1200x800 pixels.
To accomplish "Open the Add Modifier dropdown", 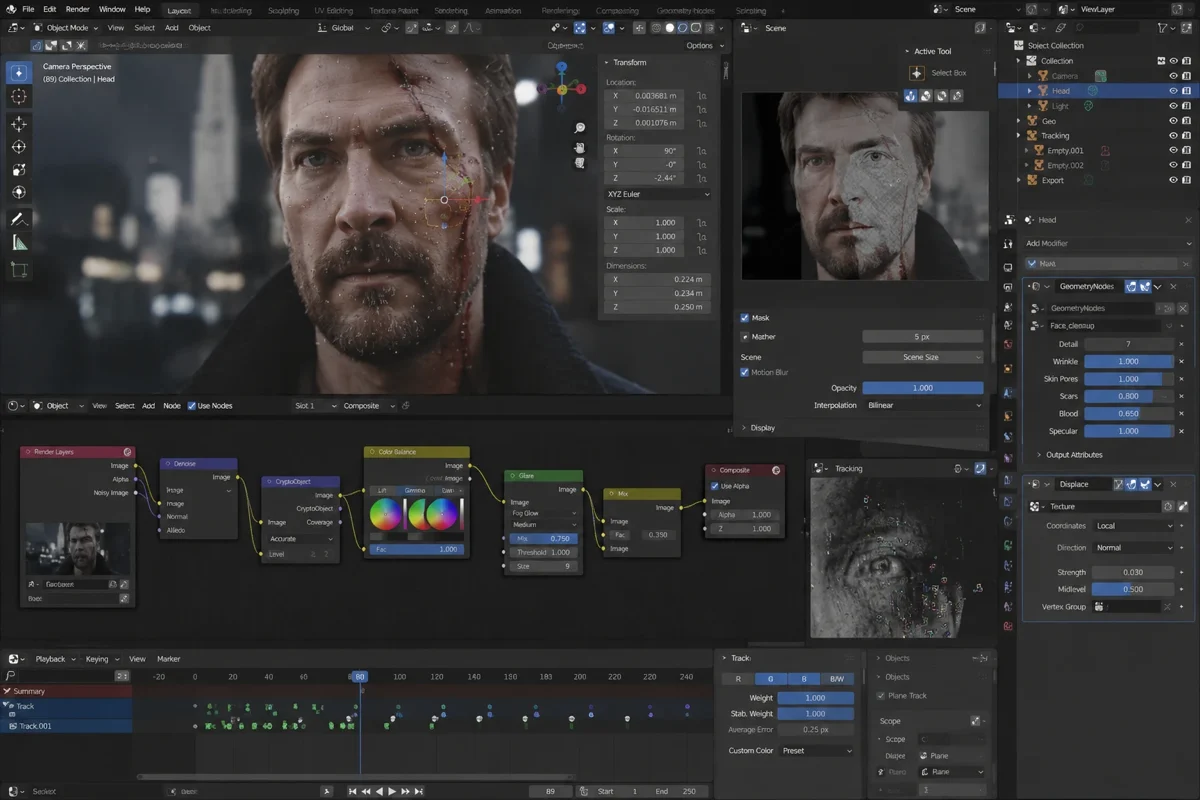I will coord(1108,243).
